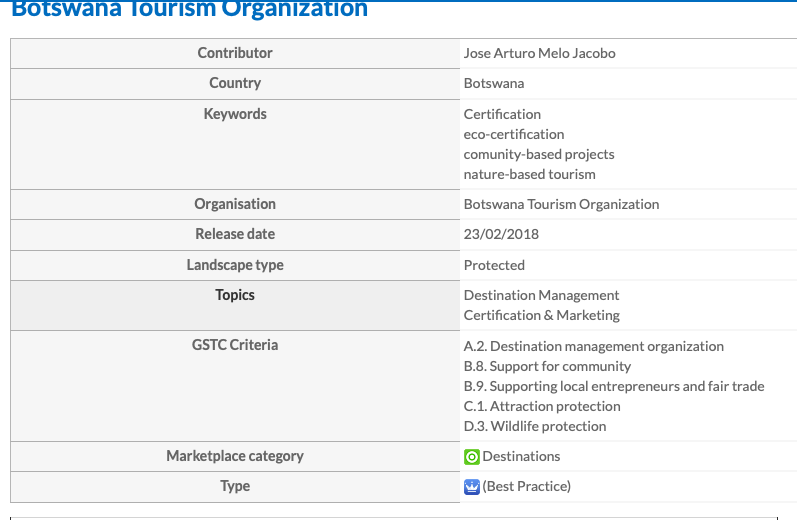Screen dimensions: 797x520
Task: Click the Contributor row label
Action: tap(235, 53)
